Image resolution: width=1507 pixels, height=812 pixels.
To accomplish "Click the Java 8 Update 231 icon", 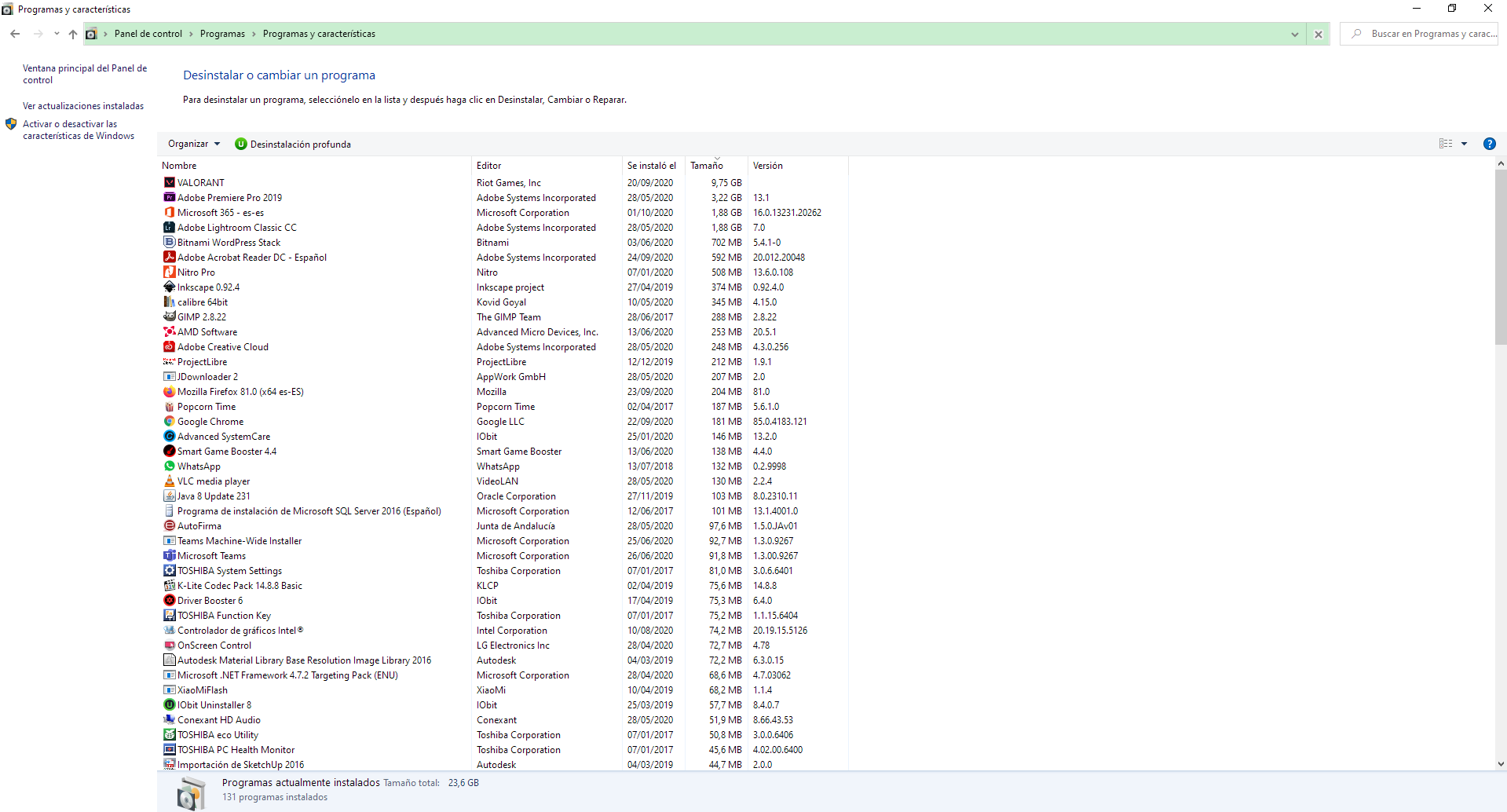I will (169, 496).
